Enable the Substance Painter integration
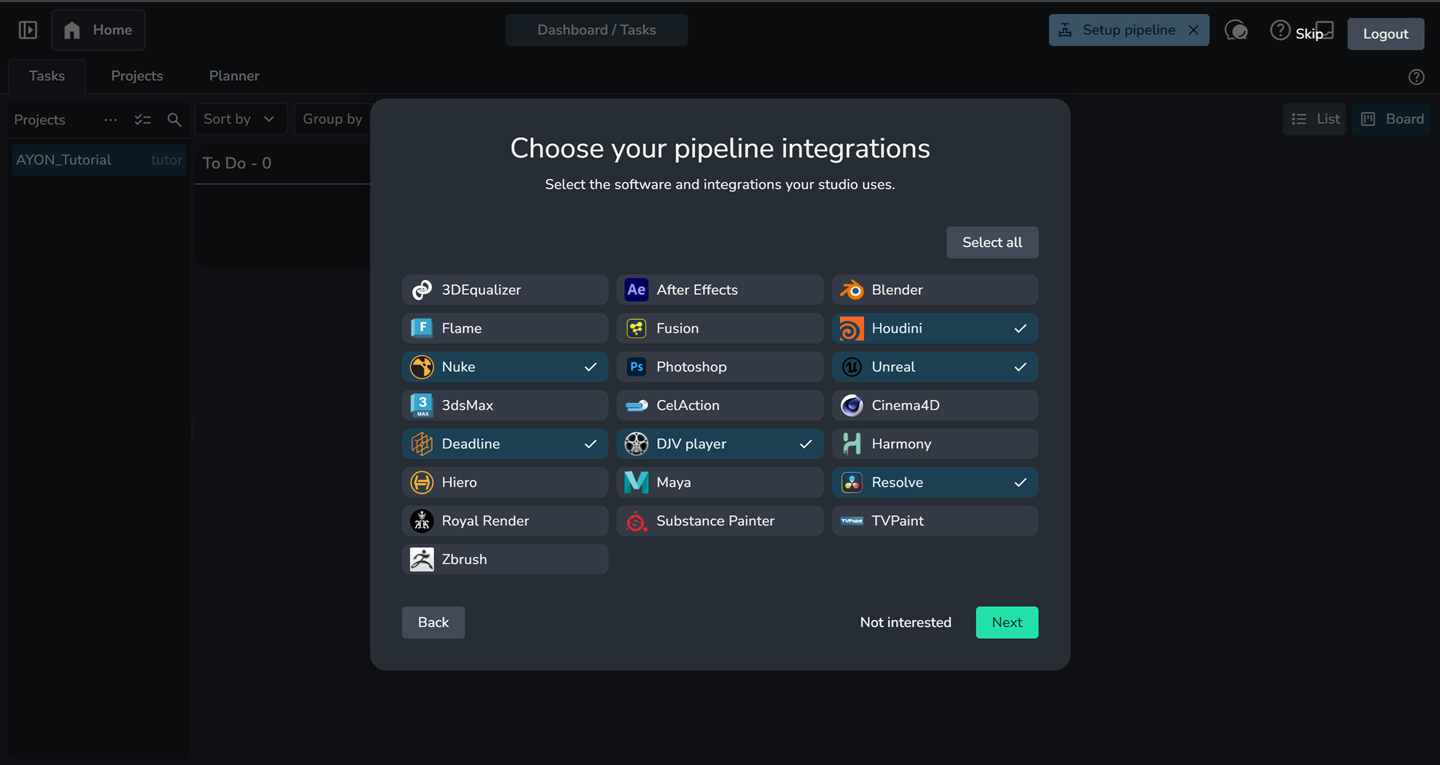This screenshot has width=1440, height=765. (x=720, y=521)
